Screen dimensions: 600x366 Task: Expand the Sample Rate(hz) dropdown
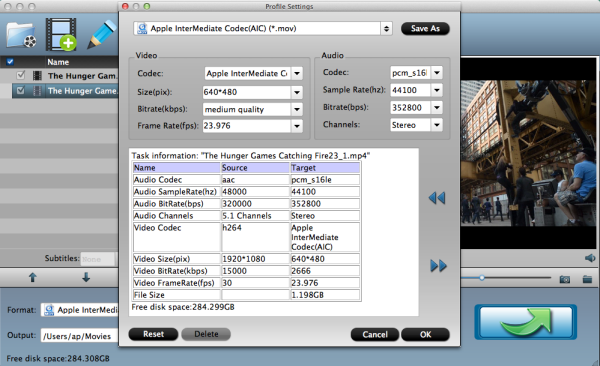(437, 90)
